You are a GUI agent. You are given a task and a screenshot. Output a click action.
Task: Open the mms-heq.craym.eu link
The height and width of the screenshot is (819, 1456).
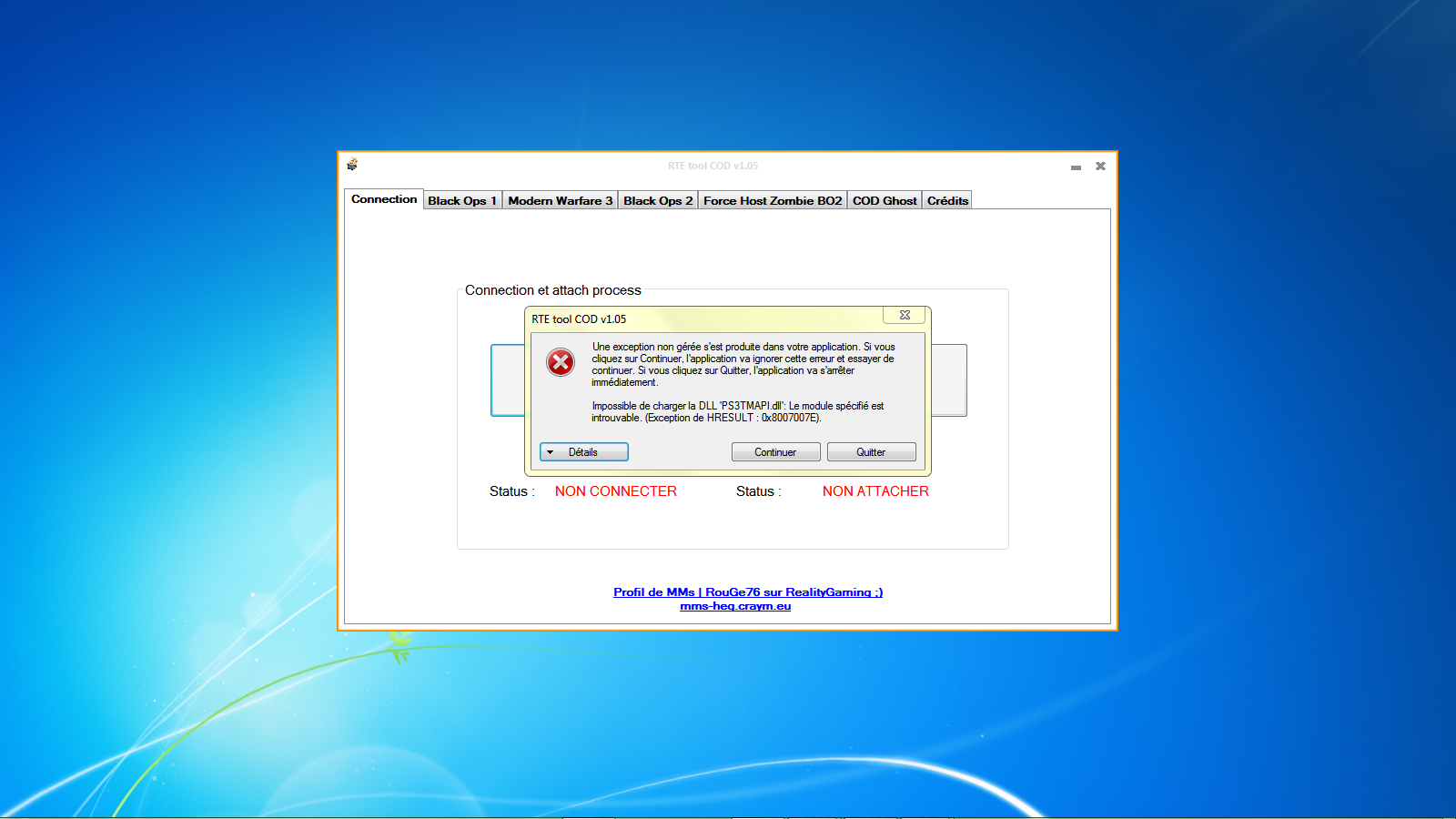(735, 606)
